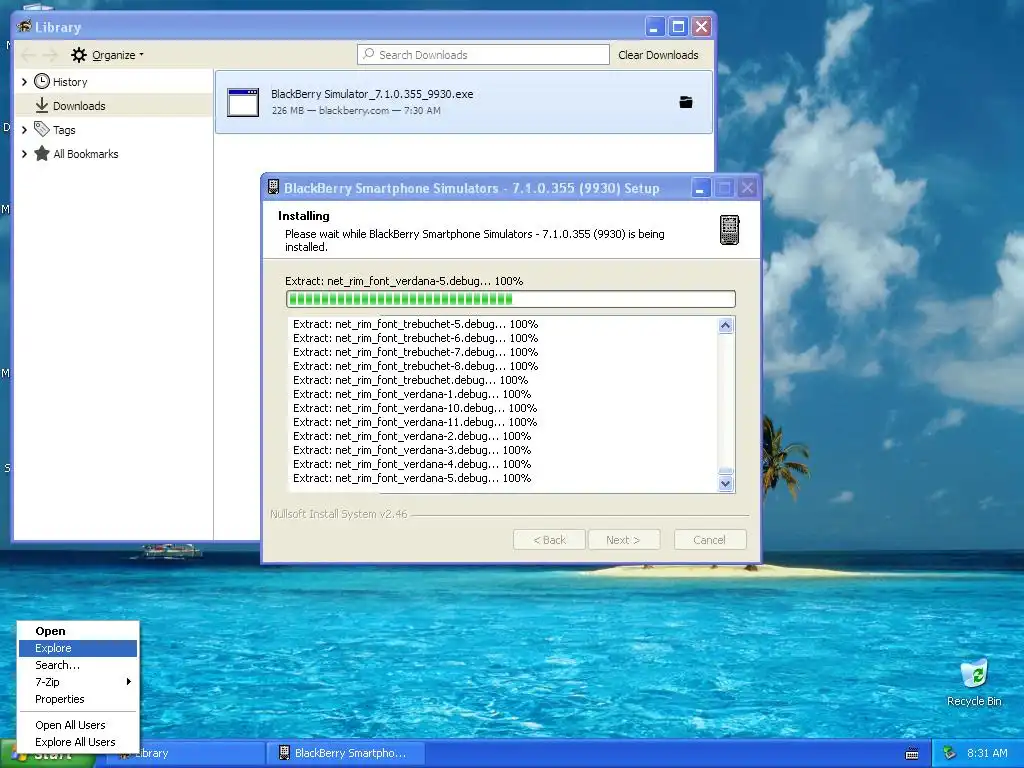Viewport: 1024px width, 768px height.
Task: Click the Next button in the installer
Action: (624, 539)
